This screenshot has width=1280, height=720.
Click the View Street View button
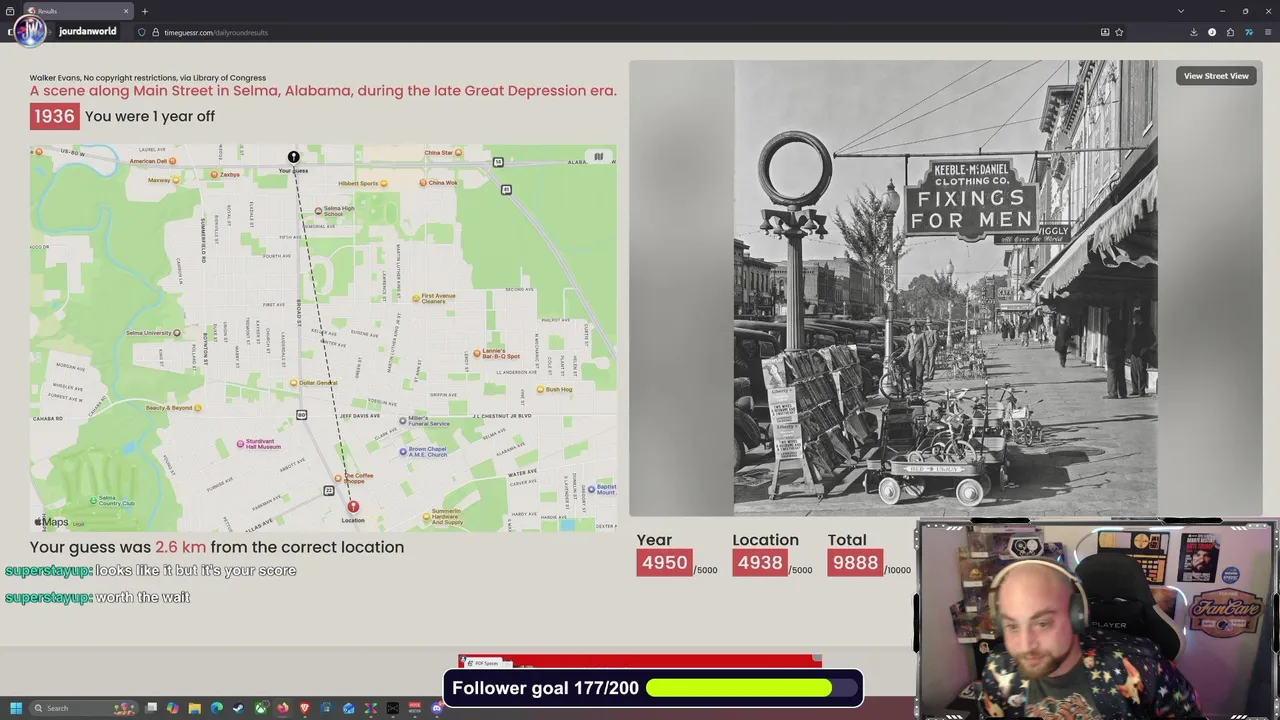(1216, 76)
